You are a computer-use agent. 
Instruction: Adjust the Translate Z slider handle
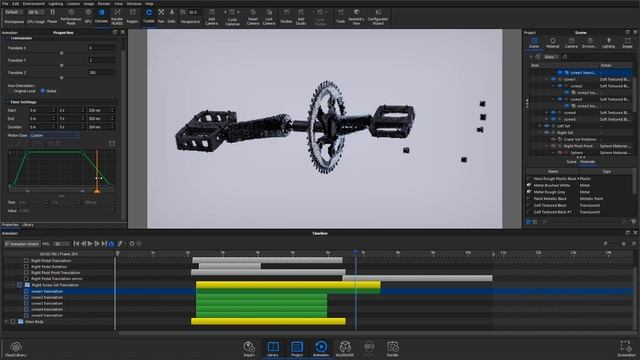[62, 78]
